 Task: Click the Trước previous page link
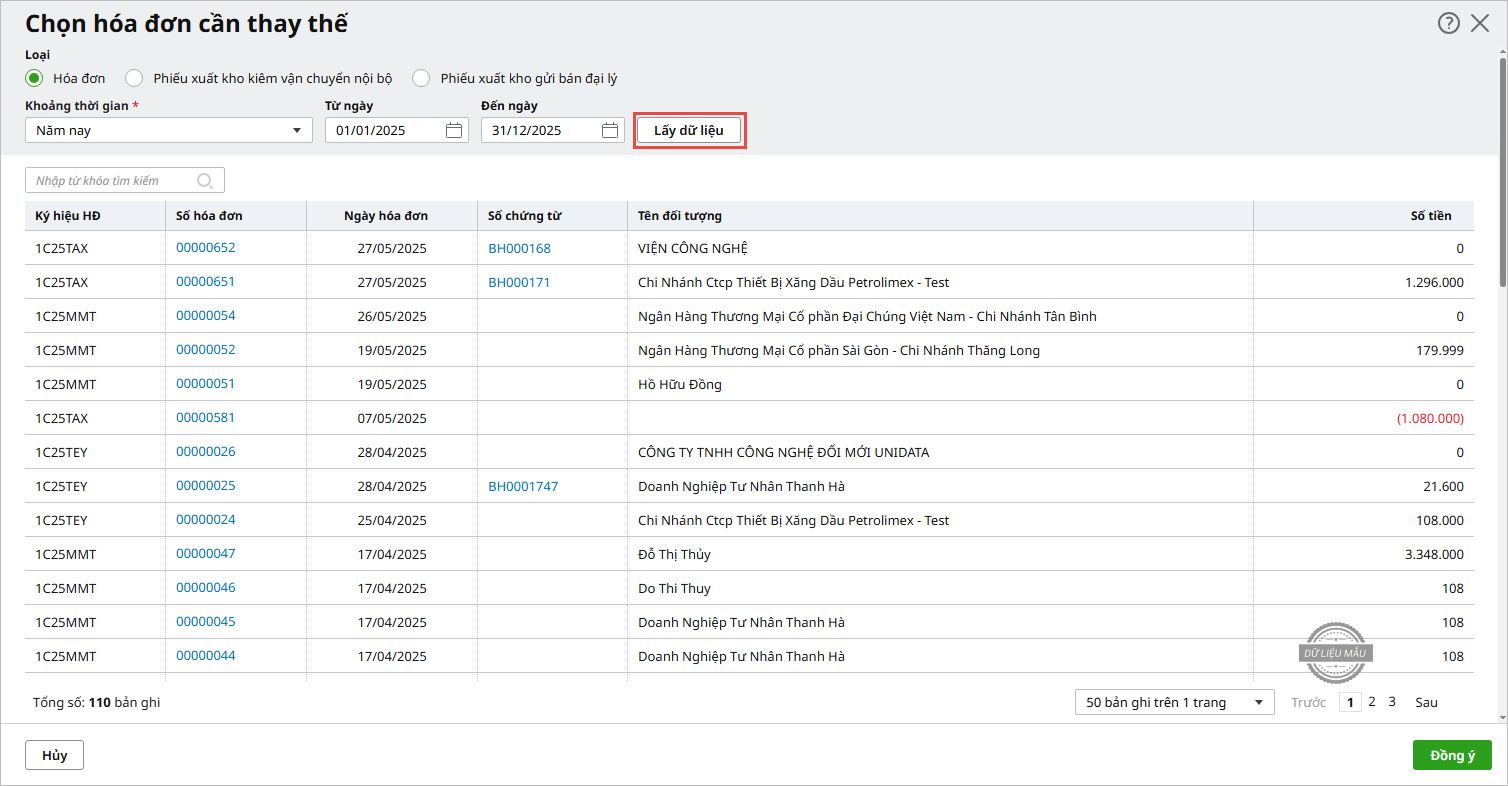tap(1308, 702)
